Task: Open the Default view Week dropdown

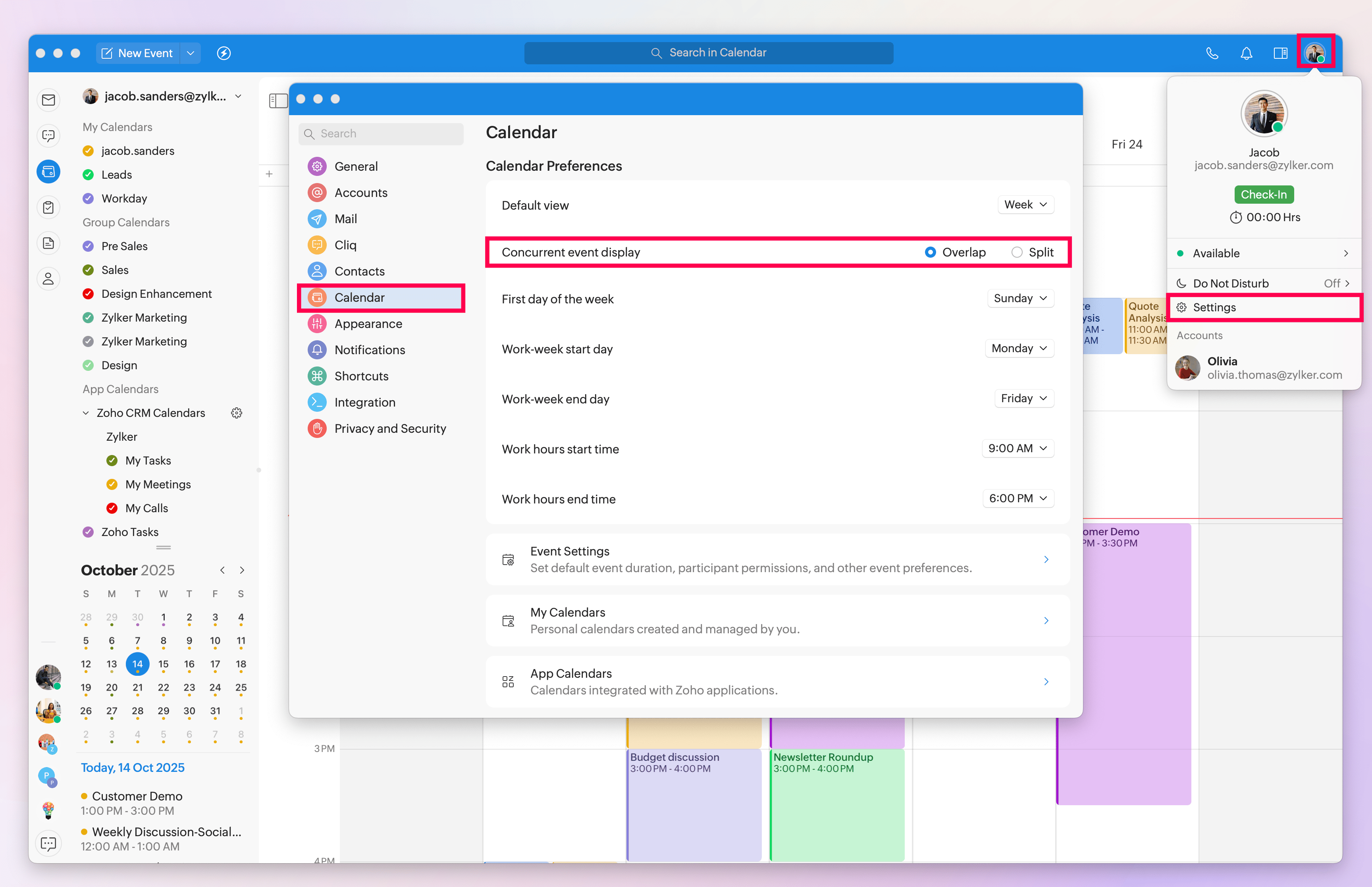Action: tap(1025, 204)
